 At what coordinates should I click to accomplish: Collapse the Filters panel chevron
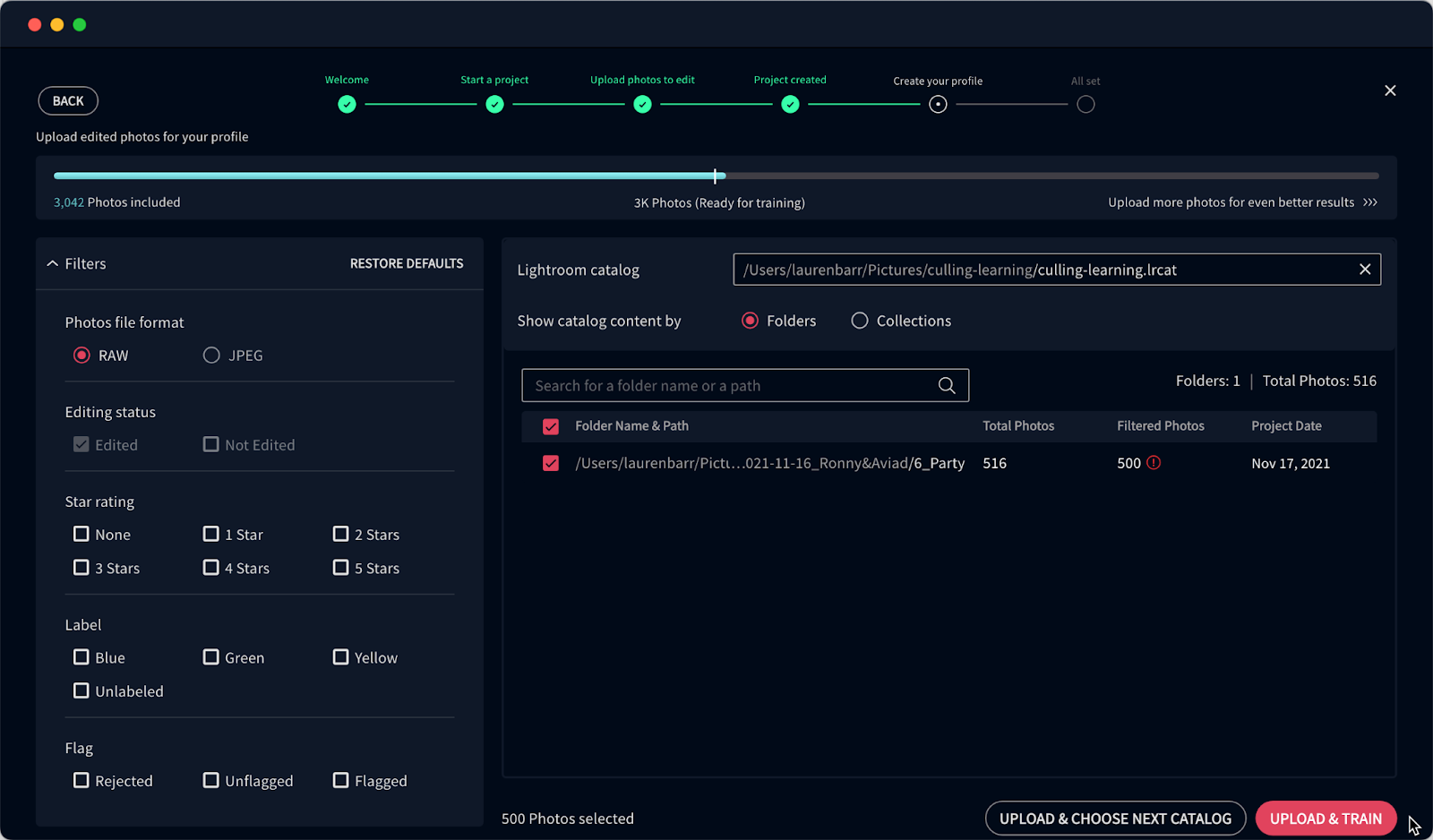[53, 263]
